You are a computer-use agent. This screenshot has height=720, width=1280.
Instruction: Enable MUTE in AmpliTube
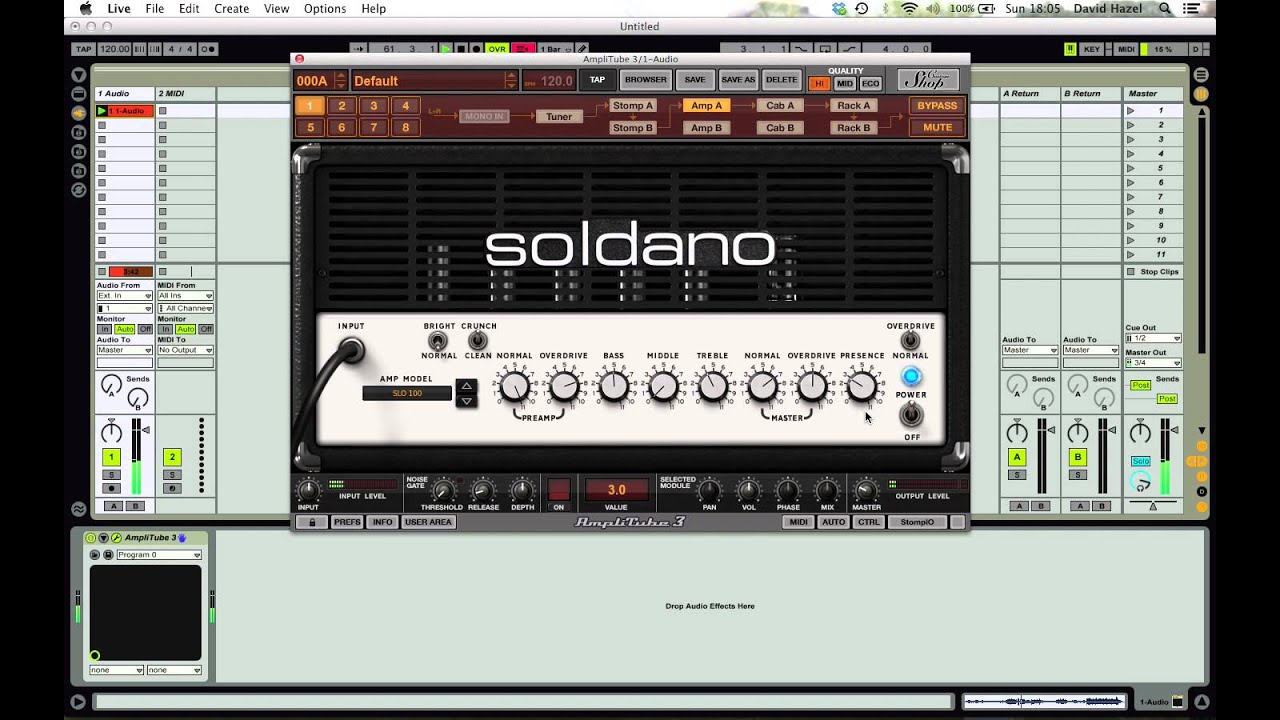[937, 128]
